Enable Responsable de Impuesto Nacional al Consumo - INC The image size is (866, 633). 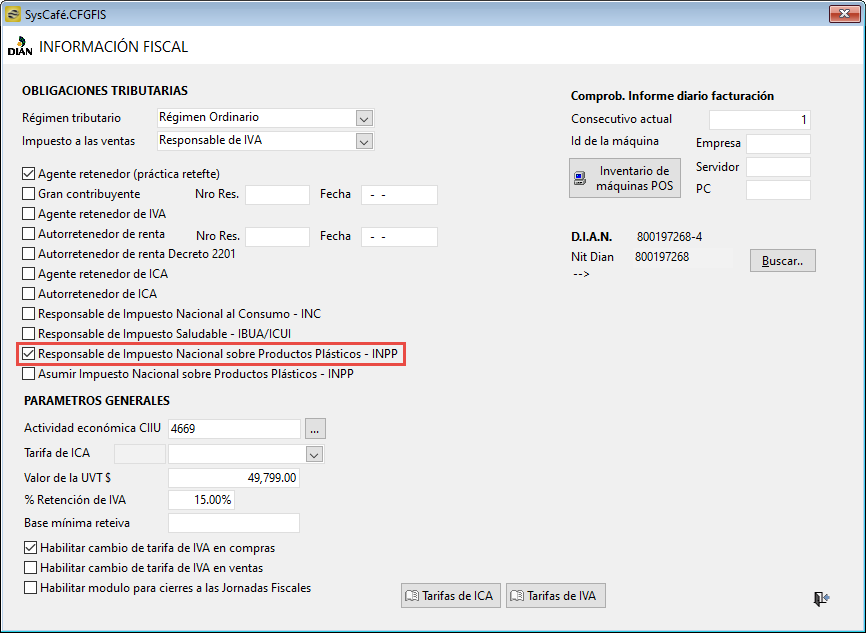[28, 314]
